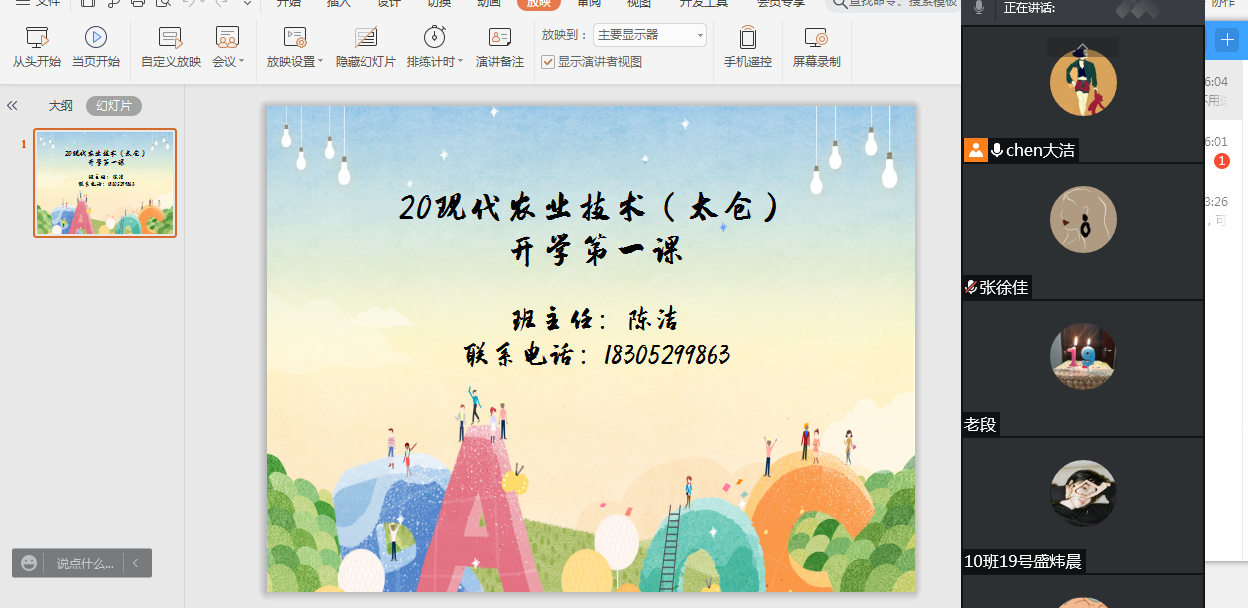Open the 主要显示器 display dropdown
The image size is (1248, 608).
pyautogui.click(x=650, y=35)
